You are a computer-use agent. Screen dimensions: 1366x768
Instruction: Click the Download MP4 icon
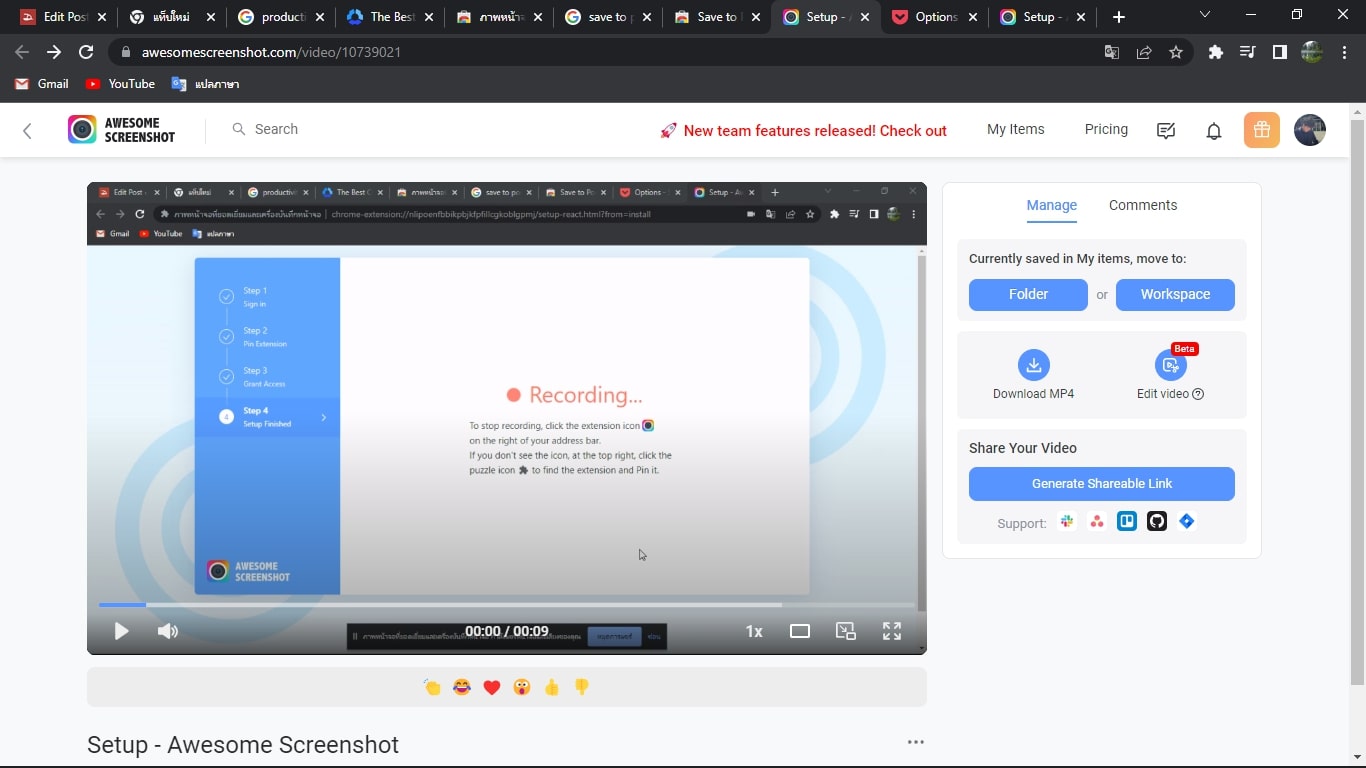[x=1033, y=365]
